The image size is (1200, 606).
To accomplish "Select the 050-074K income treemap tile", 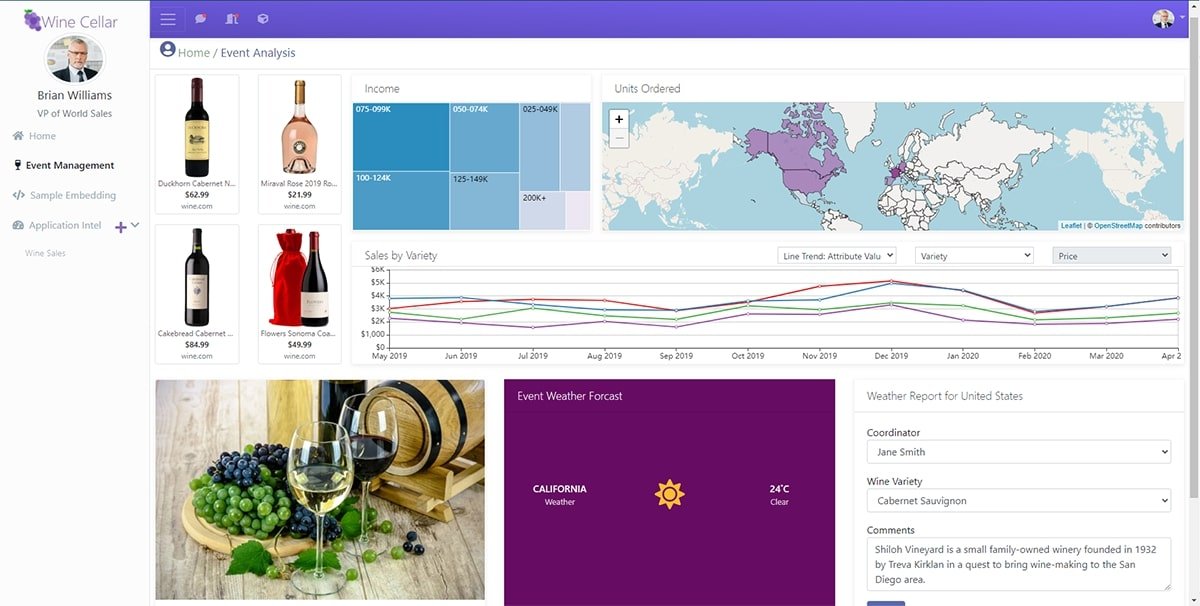I will (x=484, y=137).
